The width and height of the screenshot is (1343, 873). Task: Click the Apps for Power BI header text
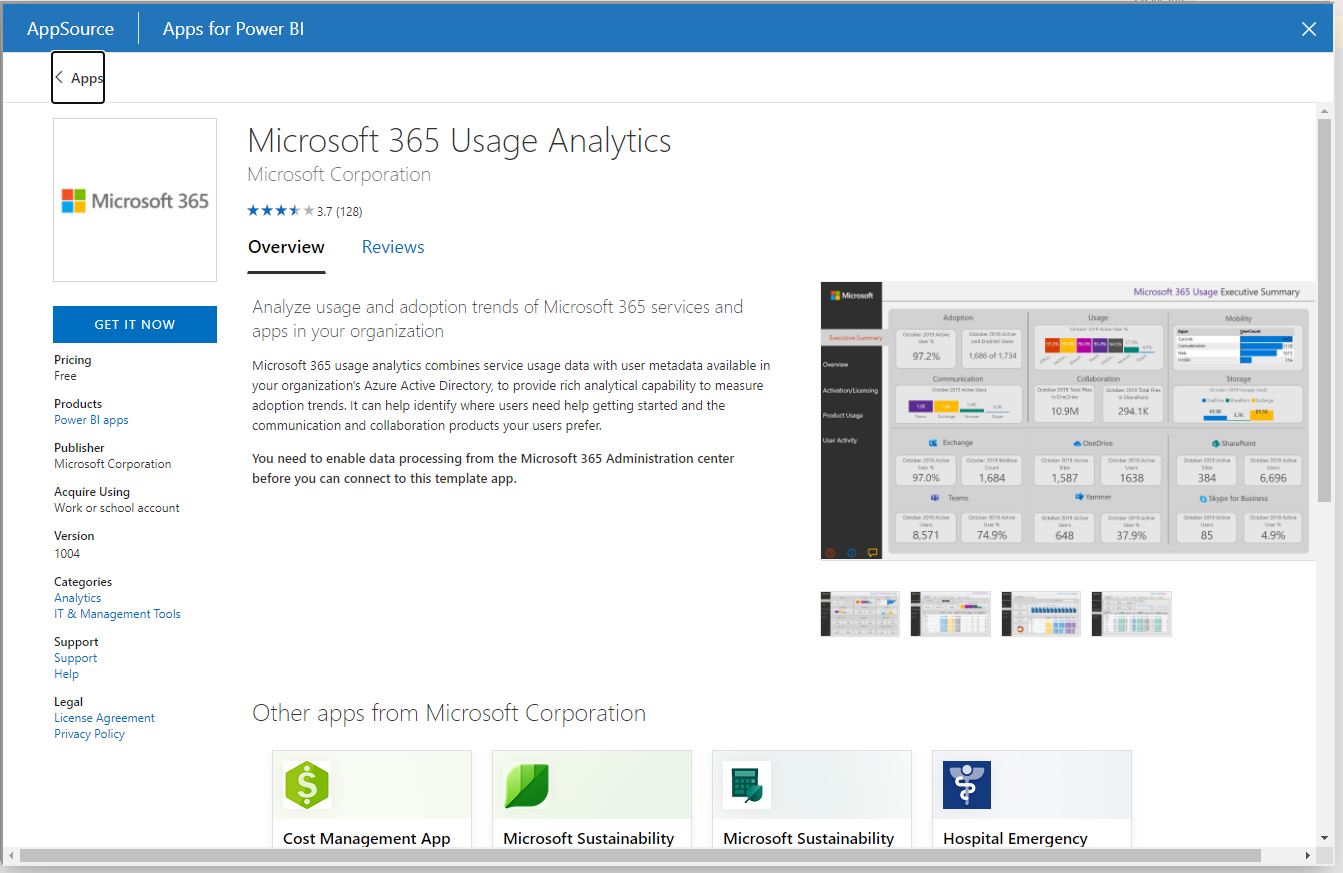[233, 29]
